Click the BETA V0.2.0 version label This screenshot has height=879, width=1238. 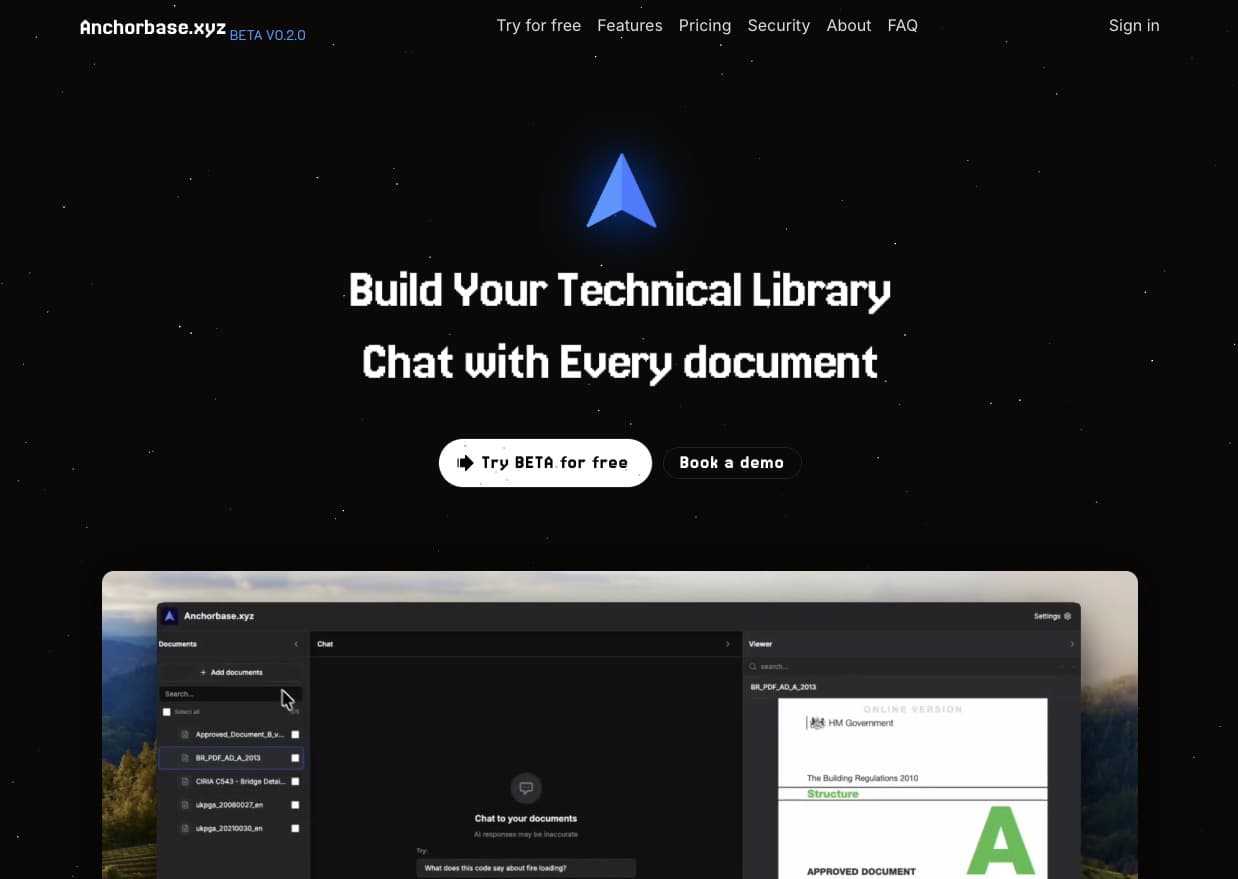tap(267, 35)
